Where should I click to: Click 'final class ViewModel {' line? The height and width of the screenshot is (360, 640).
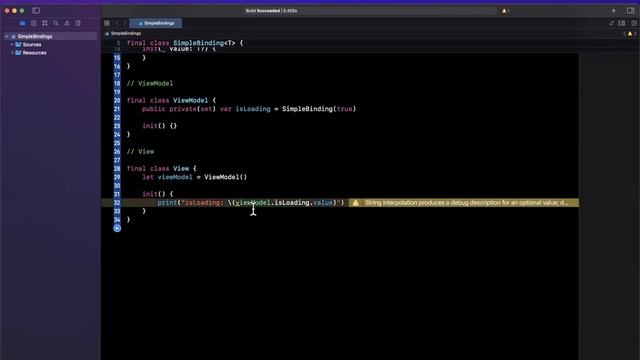[171, 100]
